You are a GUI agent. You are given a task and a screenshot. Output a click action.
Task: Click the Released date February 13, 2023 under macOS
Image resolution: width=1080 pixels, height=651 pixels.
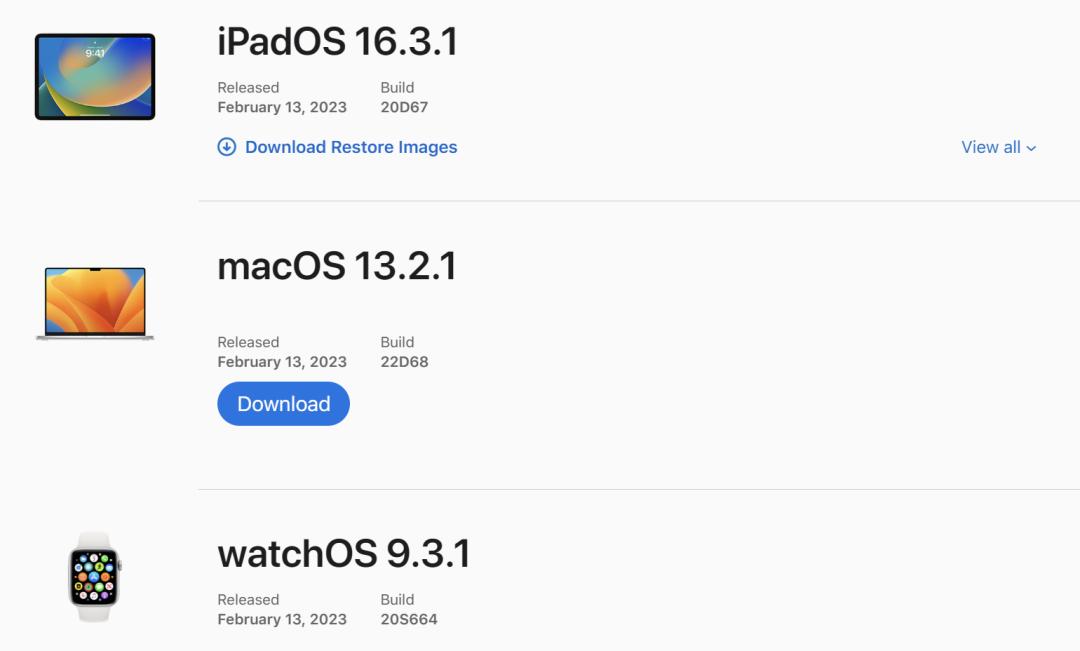[x=282, y=362]
